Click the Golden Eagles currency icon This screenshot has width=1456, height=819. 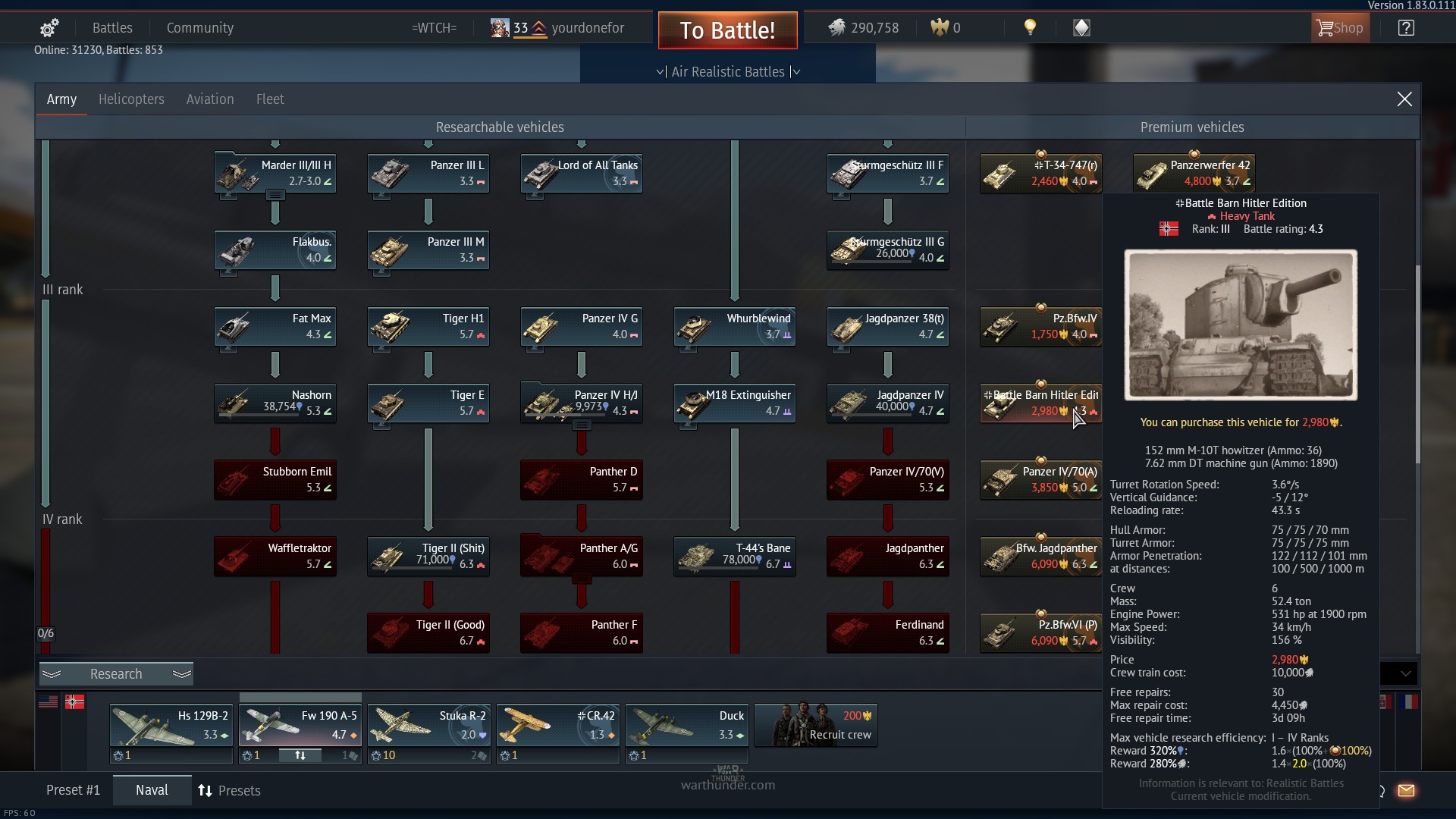(x=940, y=27)
